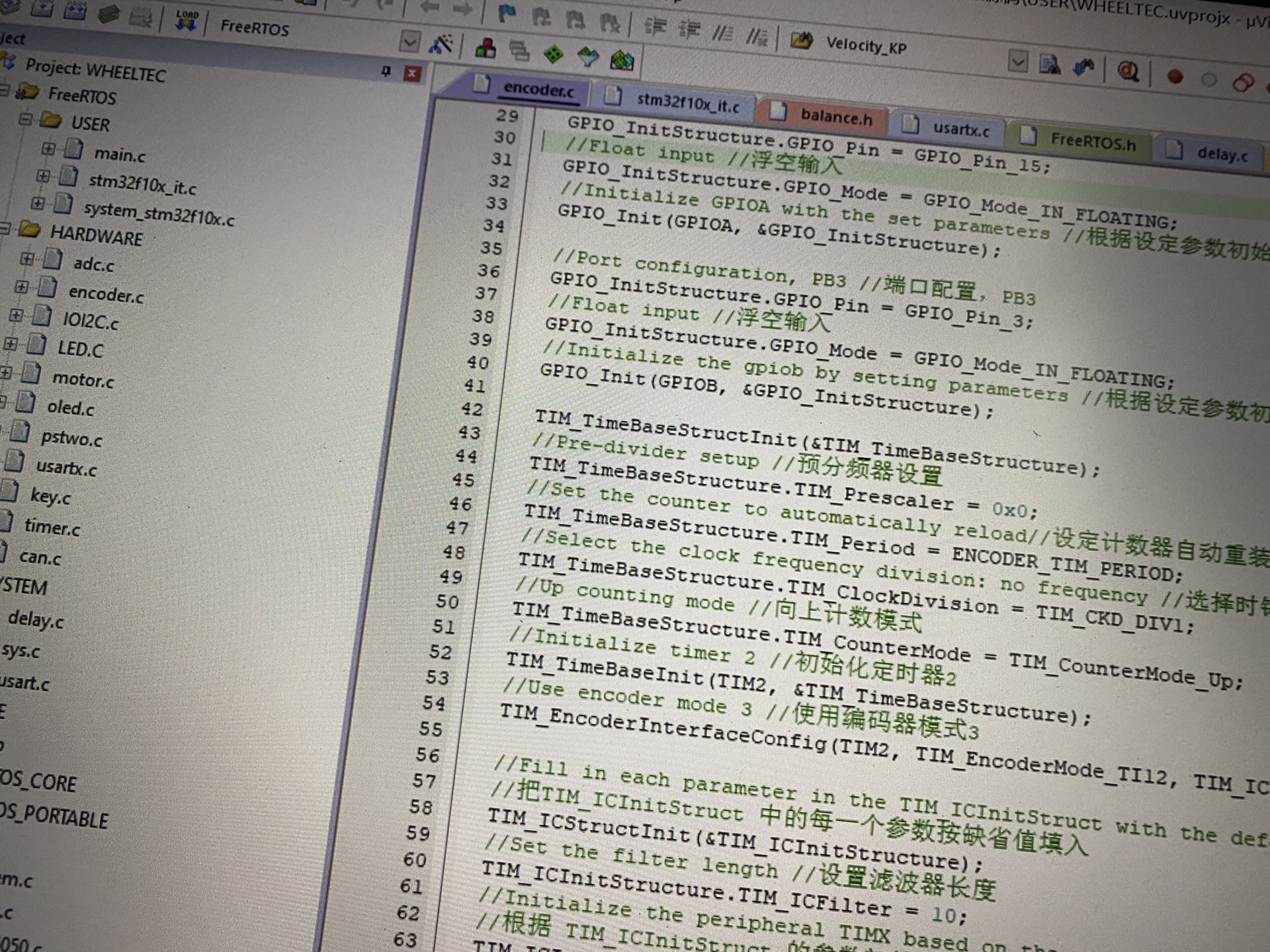This screenshot has width=1270, height=952.
Task: Switch to balance.h editor tab
Action: click(x=835, y=117)
